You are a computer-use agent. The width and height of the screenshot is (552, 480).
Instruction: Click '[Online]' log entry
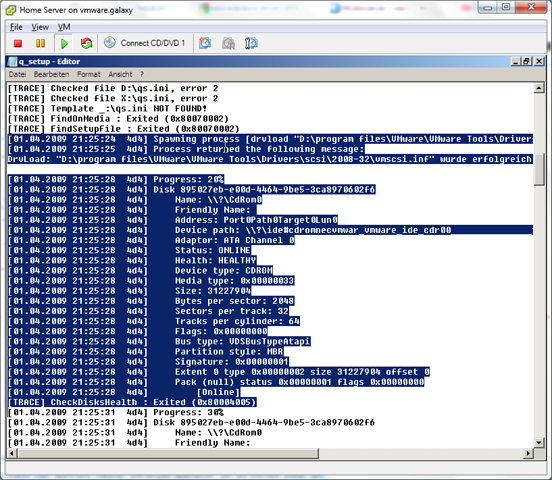tap(218, 392)
